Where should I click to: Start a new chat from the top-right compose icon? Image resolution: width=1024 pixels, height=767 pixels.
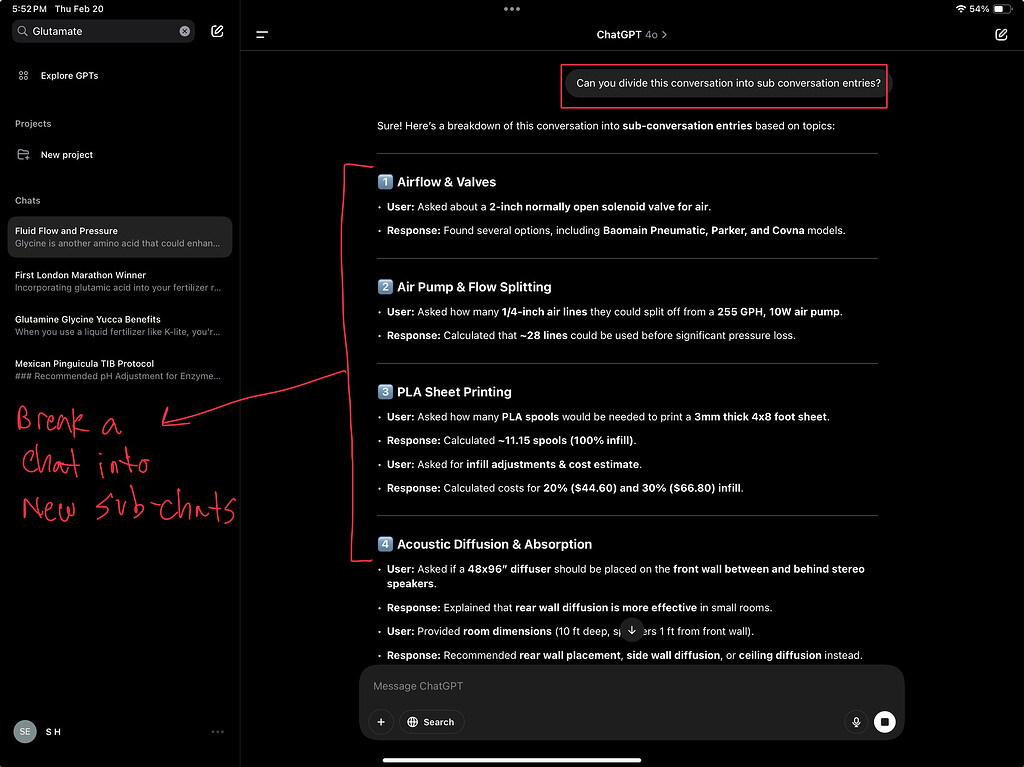point(1001,34)
